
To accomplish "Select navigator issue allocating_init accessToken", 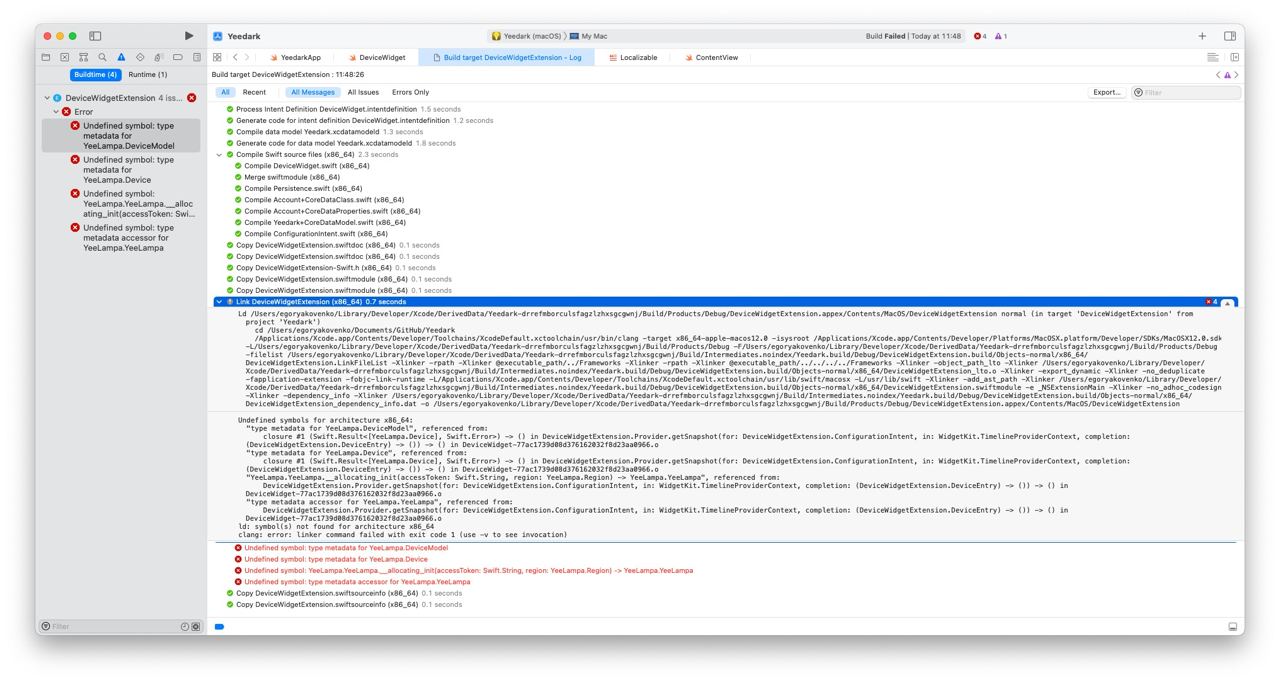I will (x=121, y=204).
